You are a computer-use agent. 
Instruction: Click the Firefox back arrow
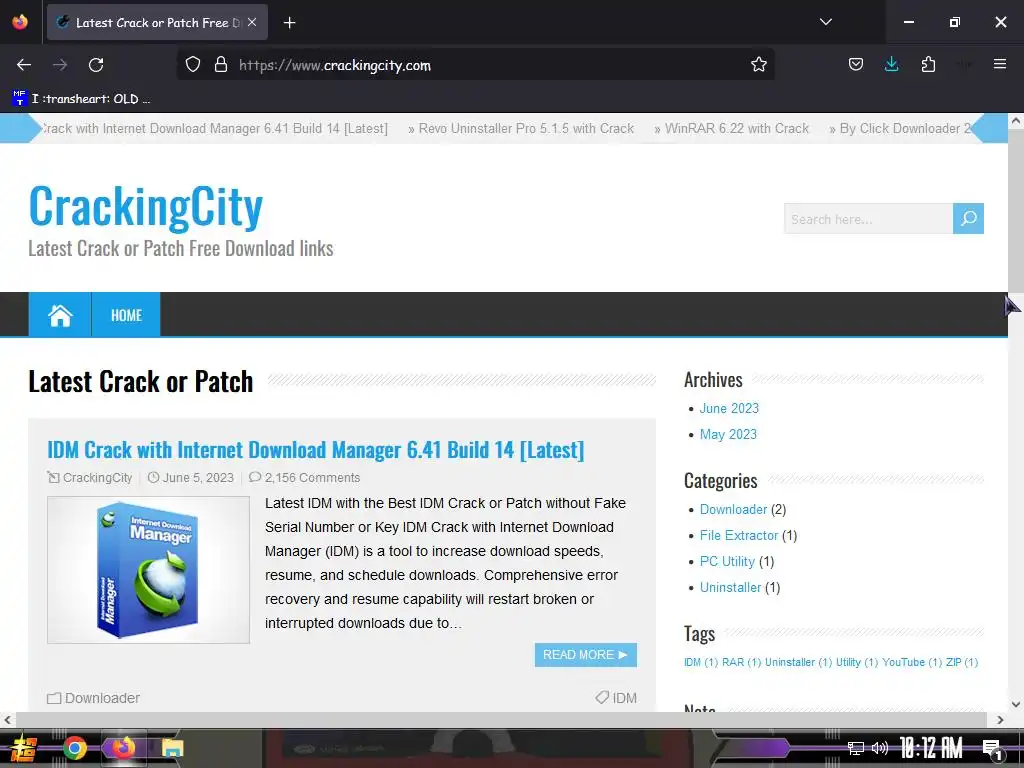(x=24, y=65)
